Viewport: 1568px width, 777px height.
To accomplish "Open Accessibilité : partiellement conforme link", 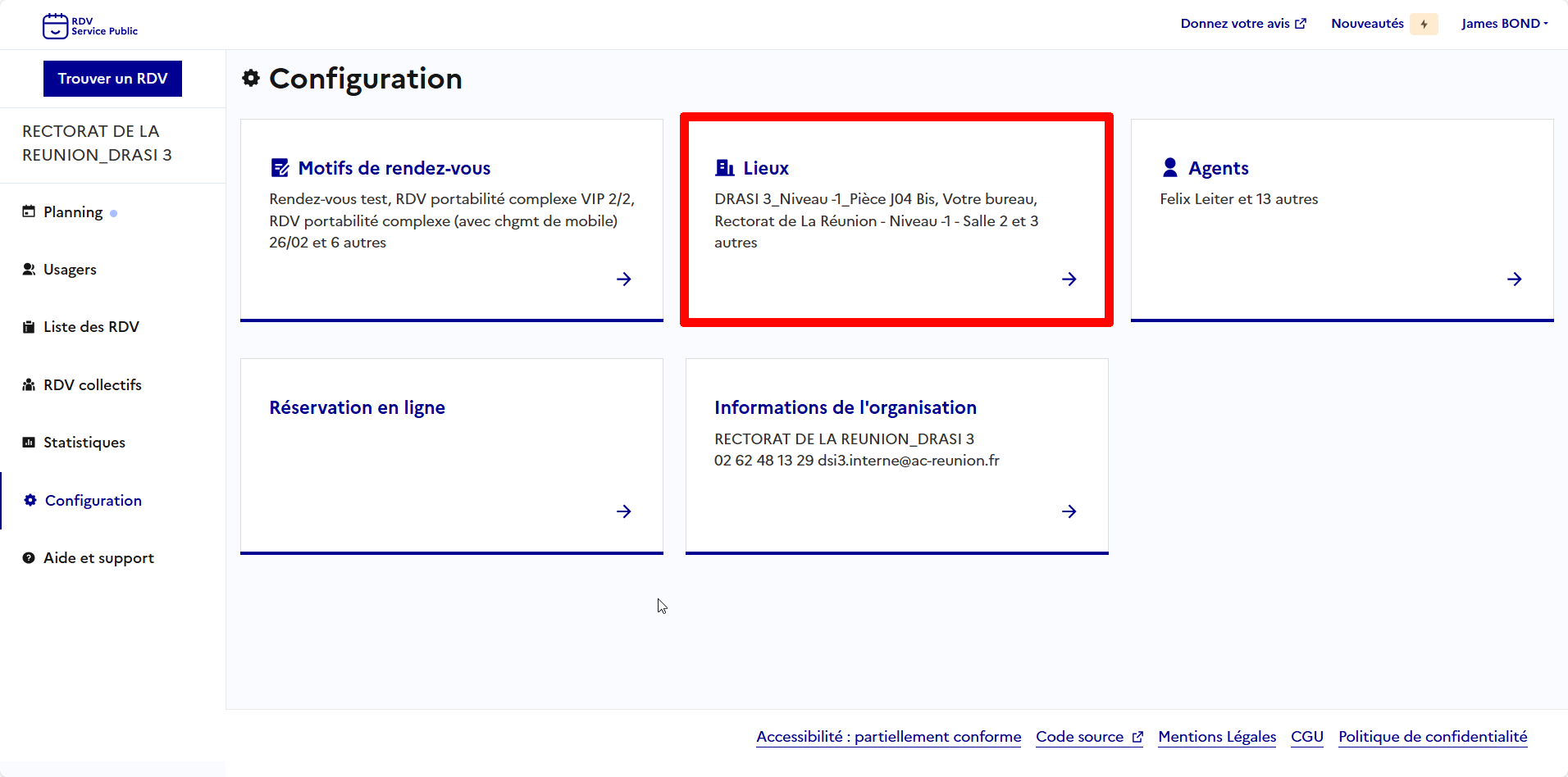I will pos(889,737).
